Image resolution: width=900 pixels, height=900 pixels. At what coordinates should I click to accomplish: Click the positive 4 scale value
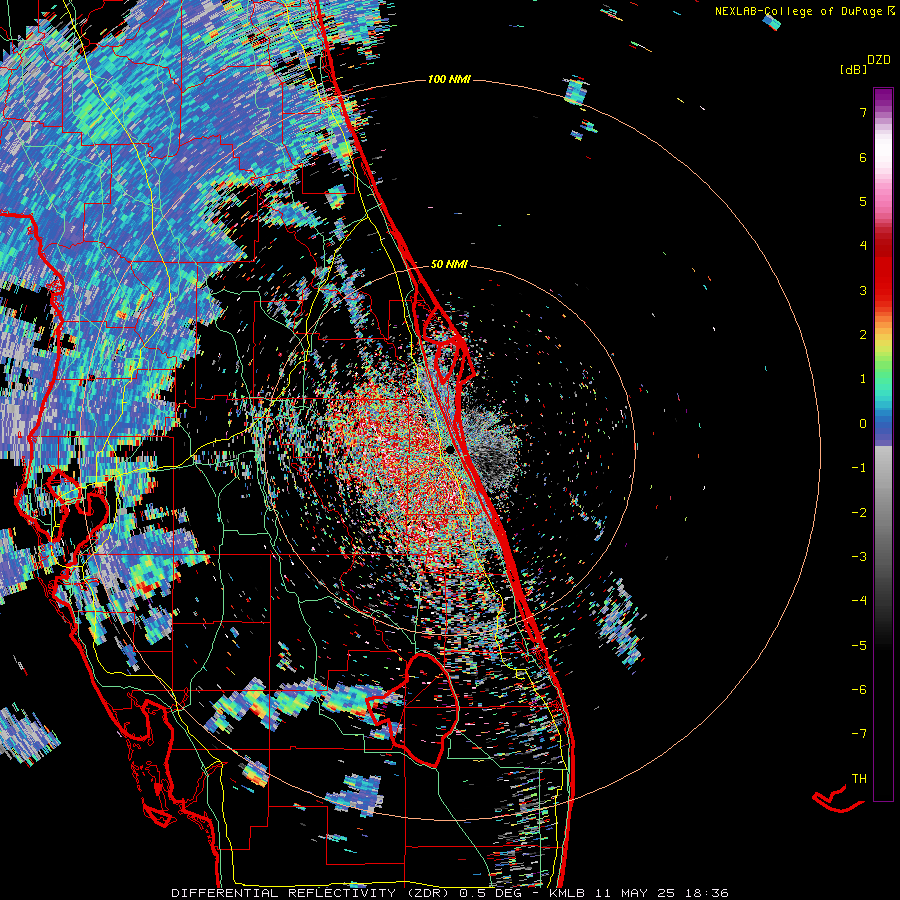coord(863,246)
